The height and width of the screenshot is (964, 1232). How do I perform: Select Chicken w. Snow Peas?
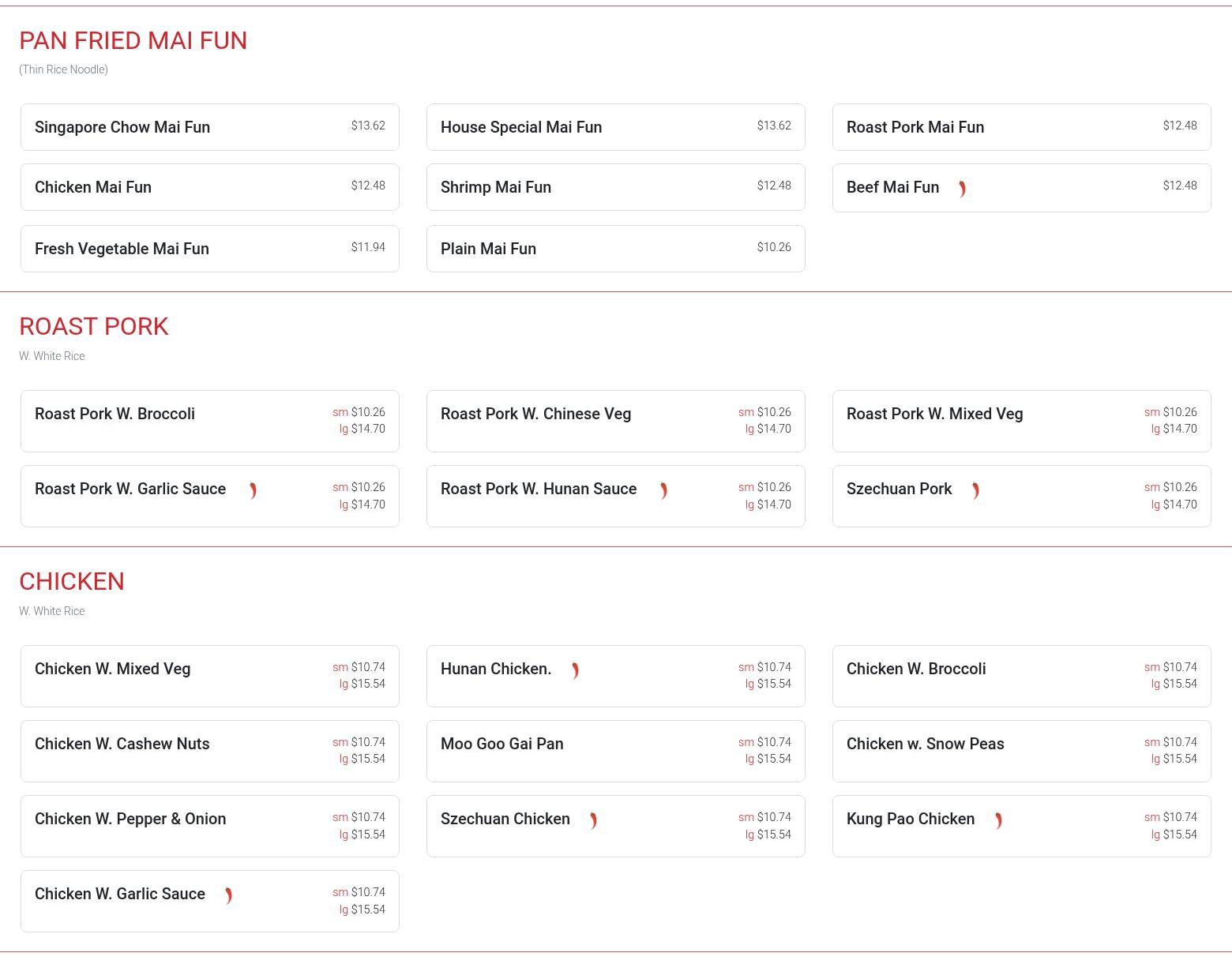(x=1022, y=751)
